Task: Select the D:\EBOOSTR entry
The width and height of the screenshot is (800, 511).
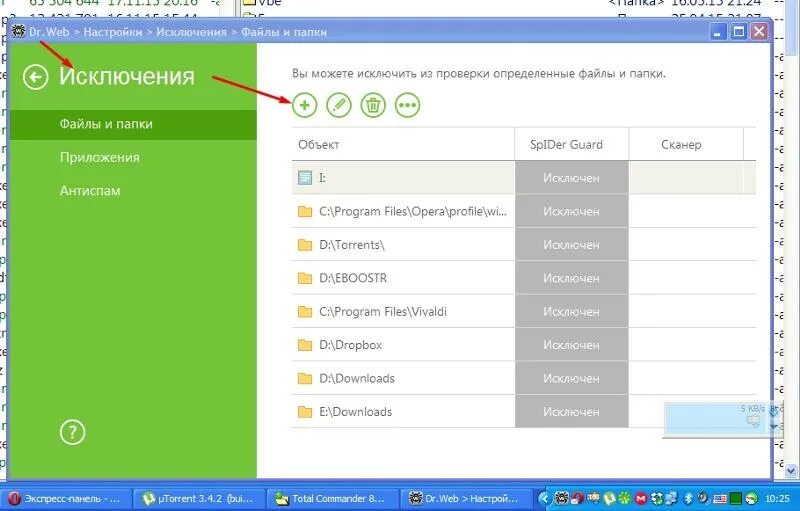Action: coord(403,278)
